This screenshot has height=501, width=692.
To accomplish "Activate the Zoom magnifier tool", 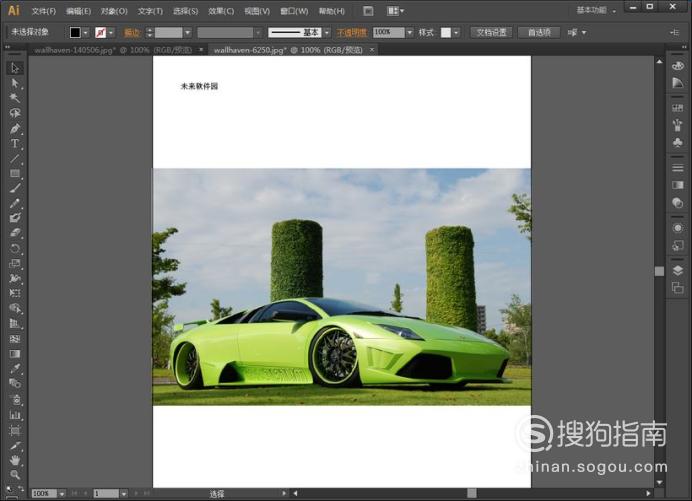I will (x=15, y=475).
